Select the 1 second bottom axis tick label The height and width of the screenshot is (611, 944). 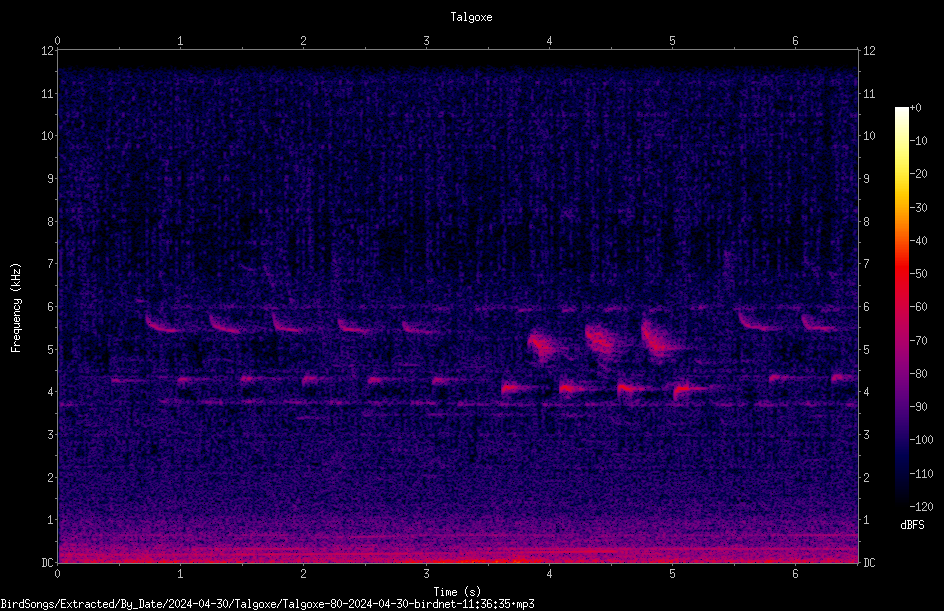pyautogui.click(x=180, y=574)
